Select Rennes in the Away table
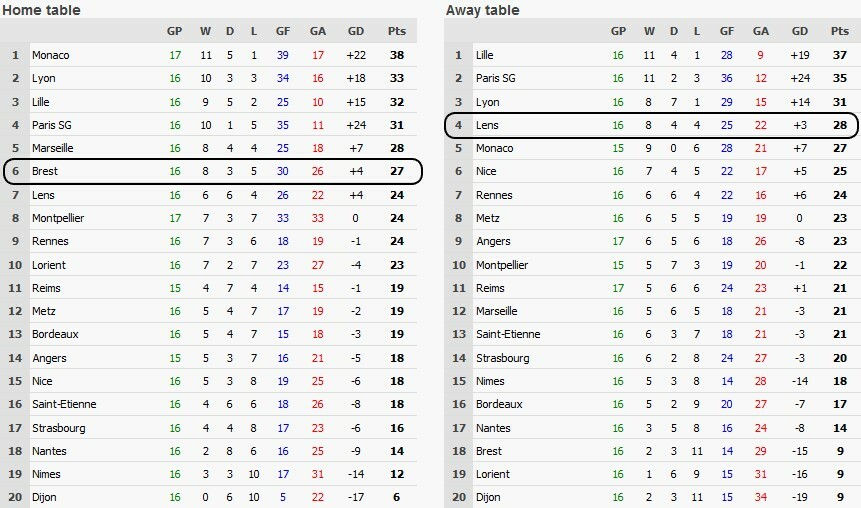The image size is (861, 508). pos(495,195)
